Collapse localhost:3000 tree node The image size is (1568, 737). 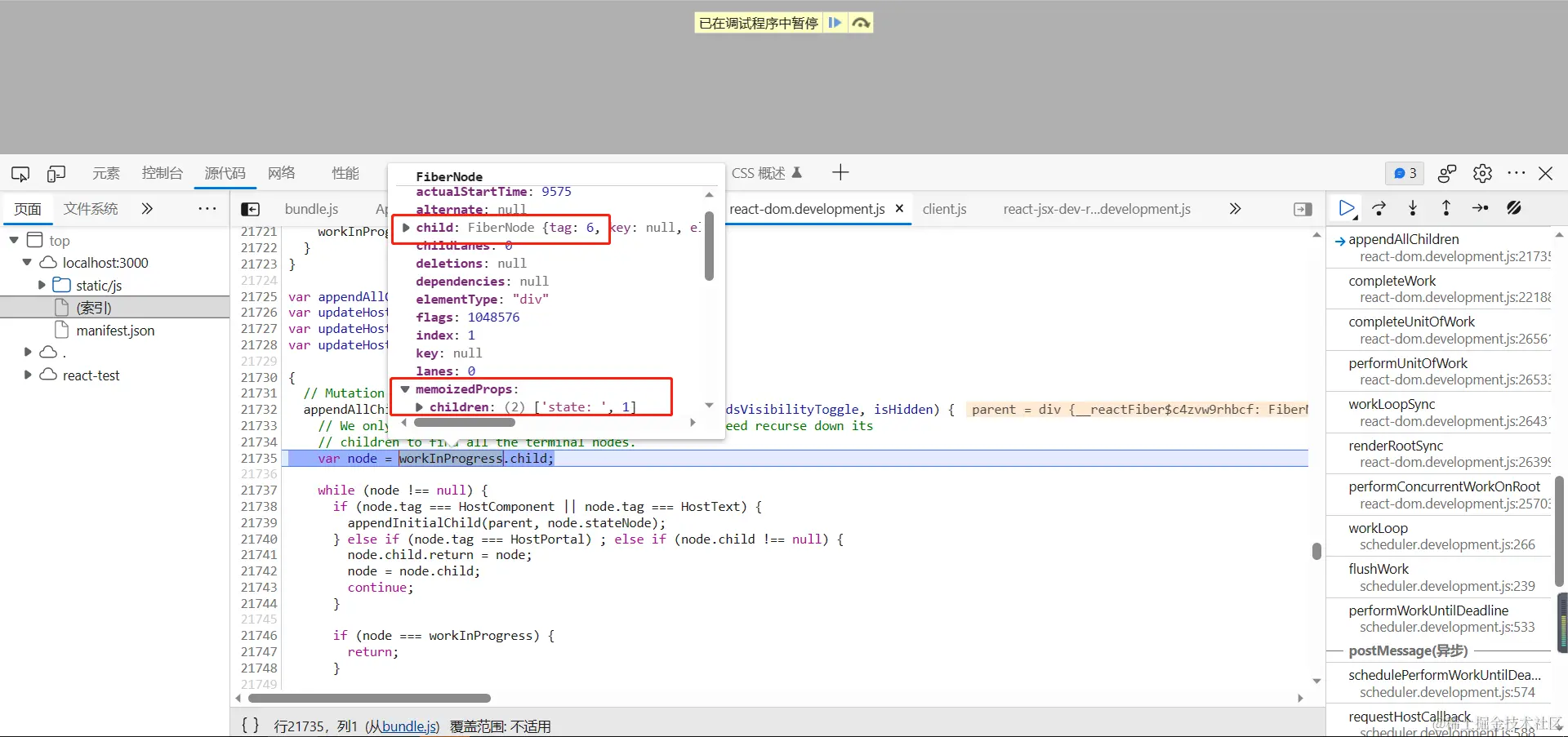click(27, 262)
